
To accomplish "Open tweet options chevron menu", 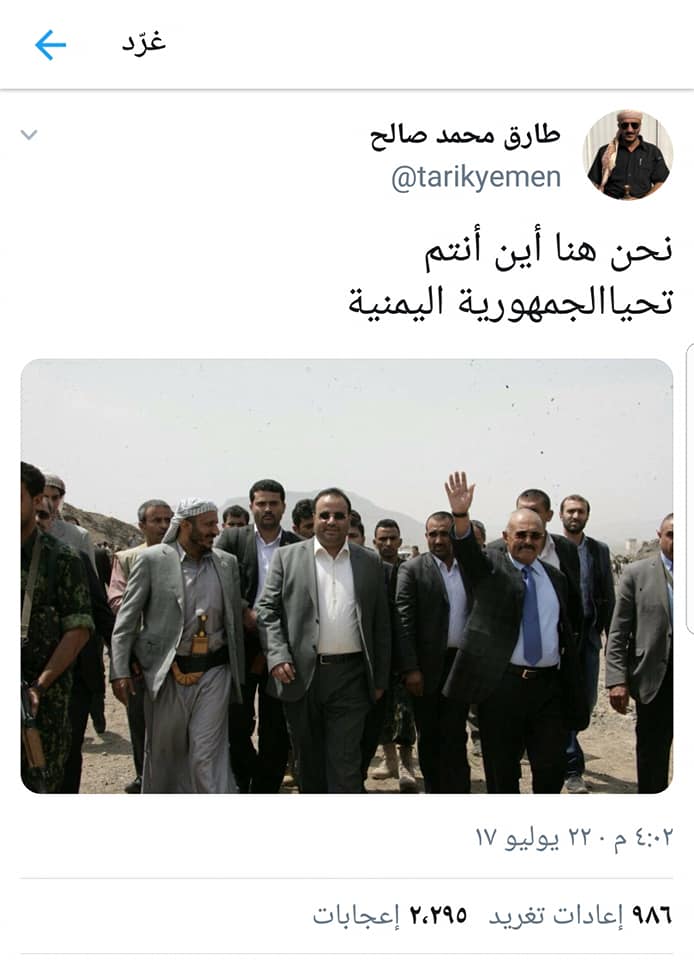I will pyautogui.click(x=29, y=134).
